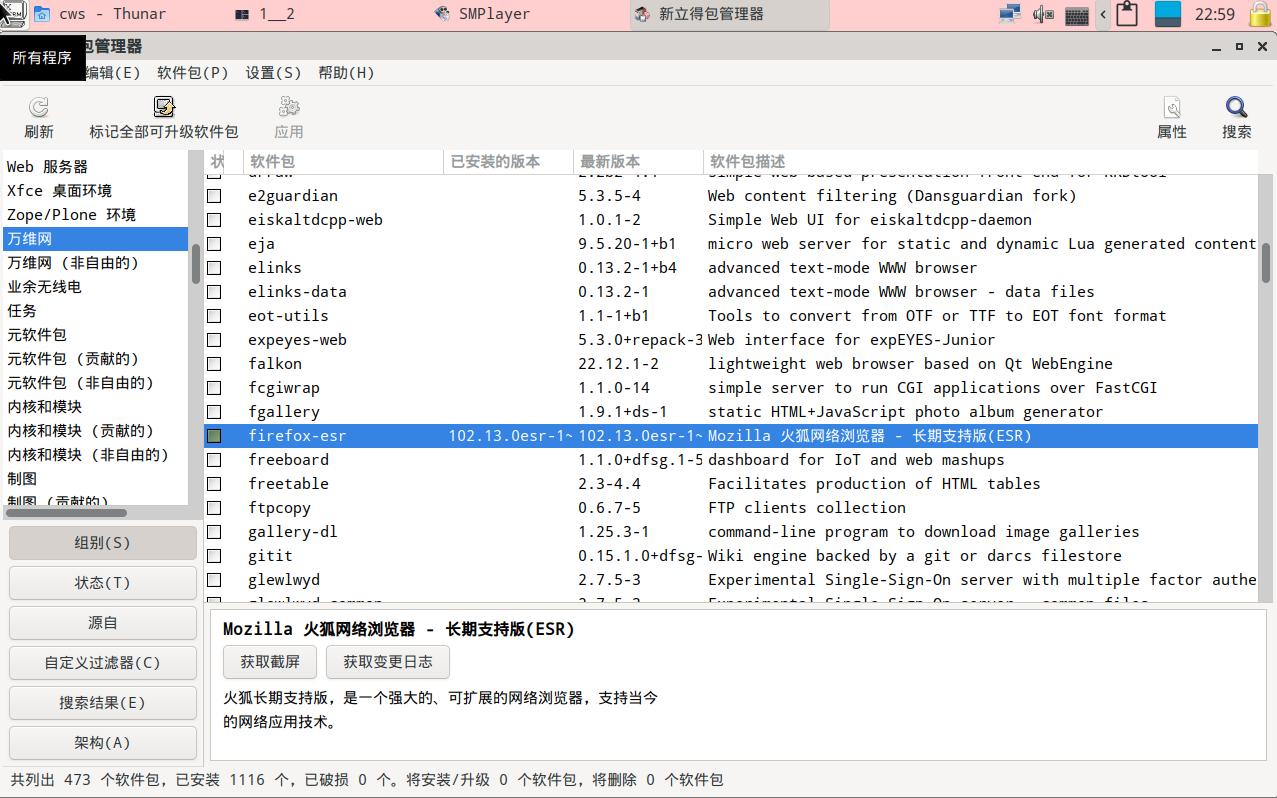Viewport: 1277px width, 798px height.
Task: Select the fcgiwrap package row
Action: coord(731,388)
